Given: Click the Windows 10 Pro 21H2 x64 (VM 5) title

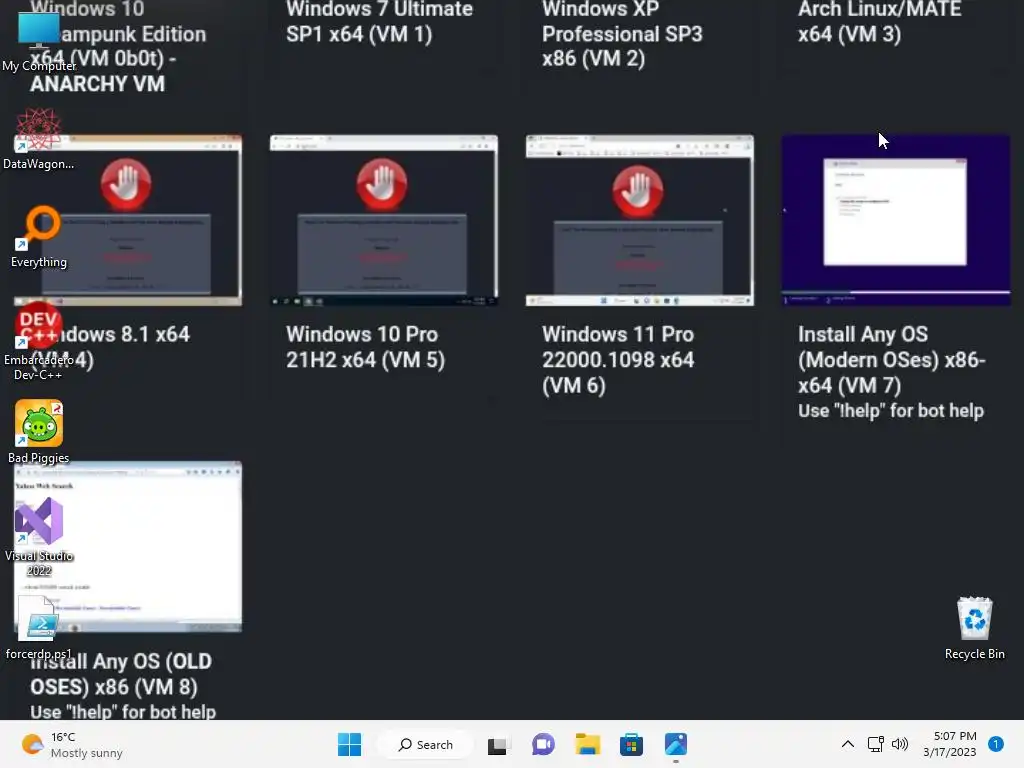Looking at the screenshot, I should tap(366, 347).
